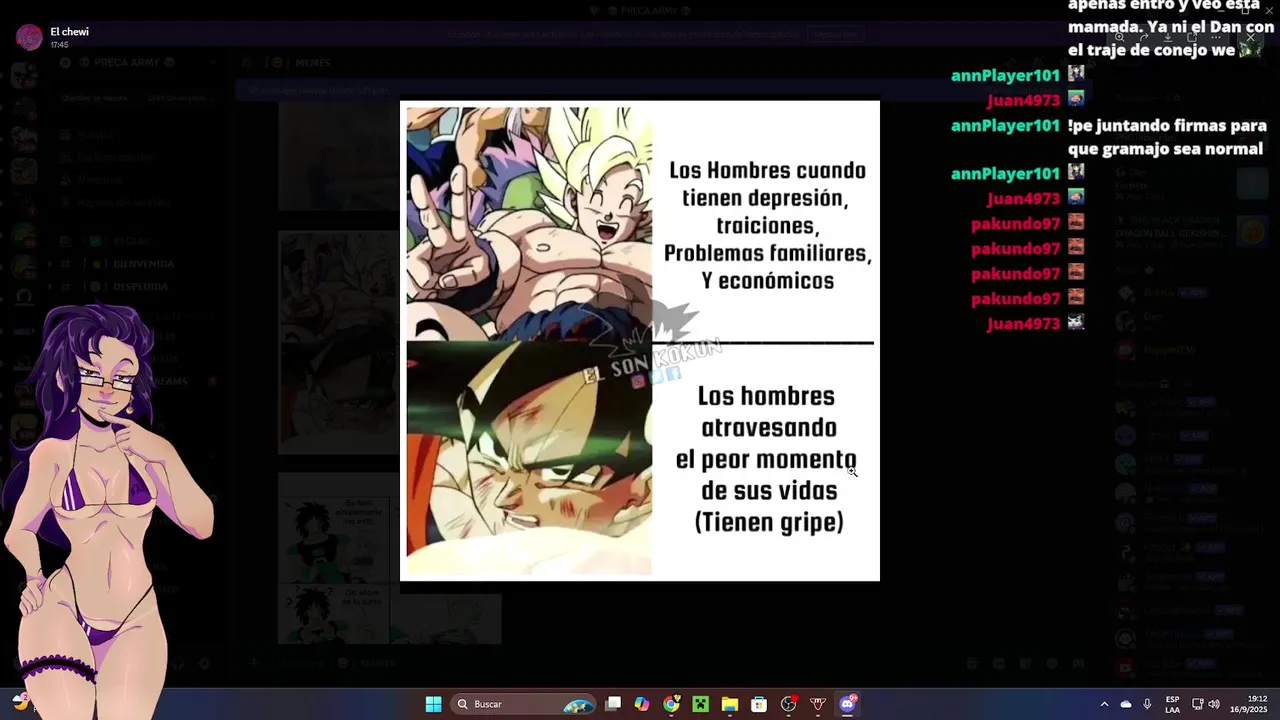1280x720 pixels.
Task: Click the first annPlayer101 name in the chat overlay
Action: [1005, 75]
